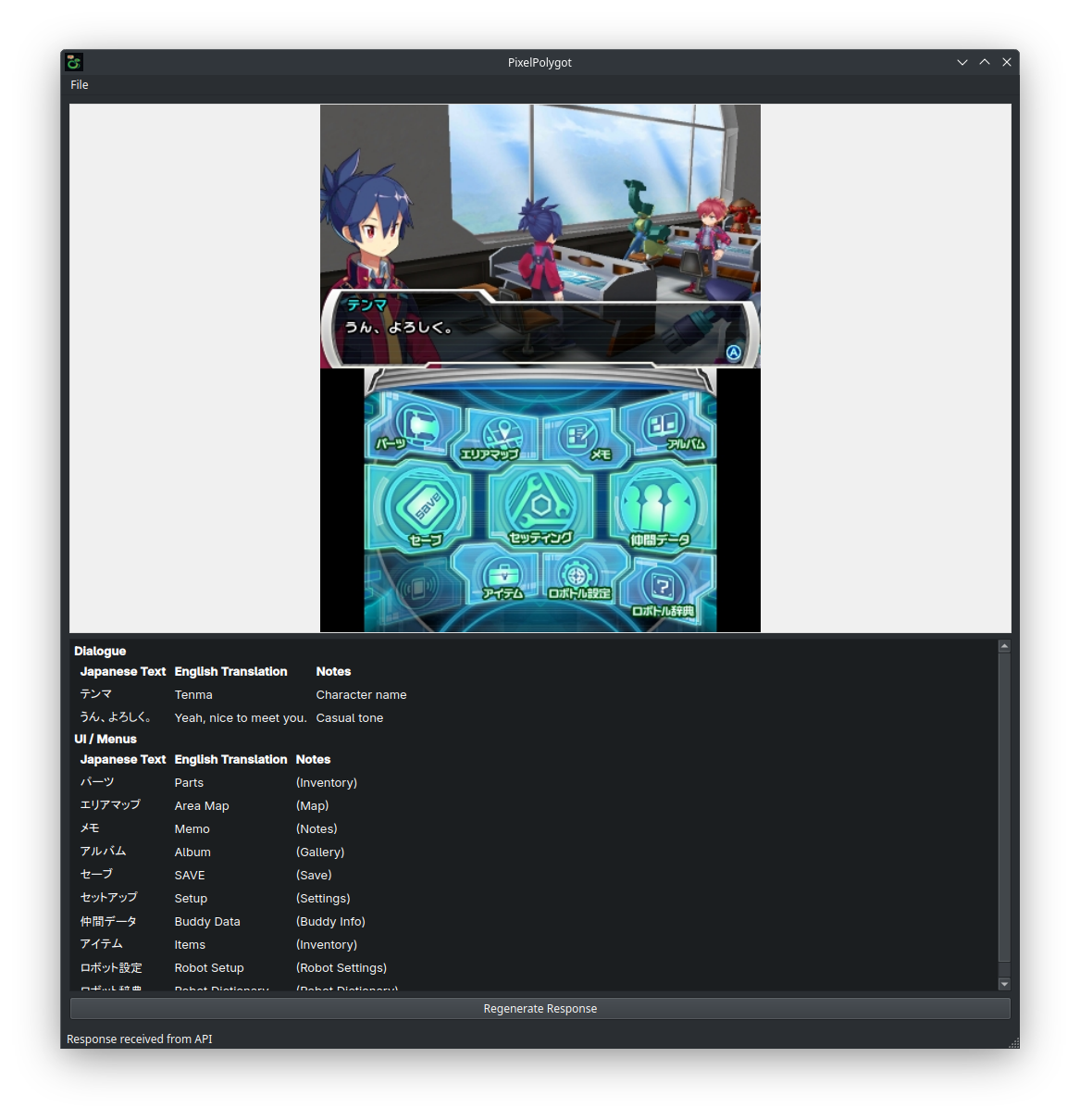Viewport: 1080px width, 1120px height.
Task: Click the 'Area Map' translation cell
Action: pyautogui.click(x=202, y=806)
